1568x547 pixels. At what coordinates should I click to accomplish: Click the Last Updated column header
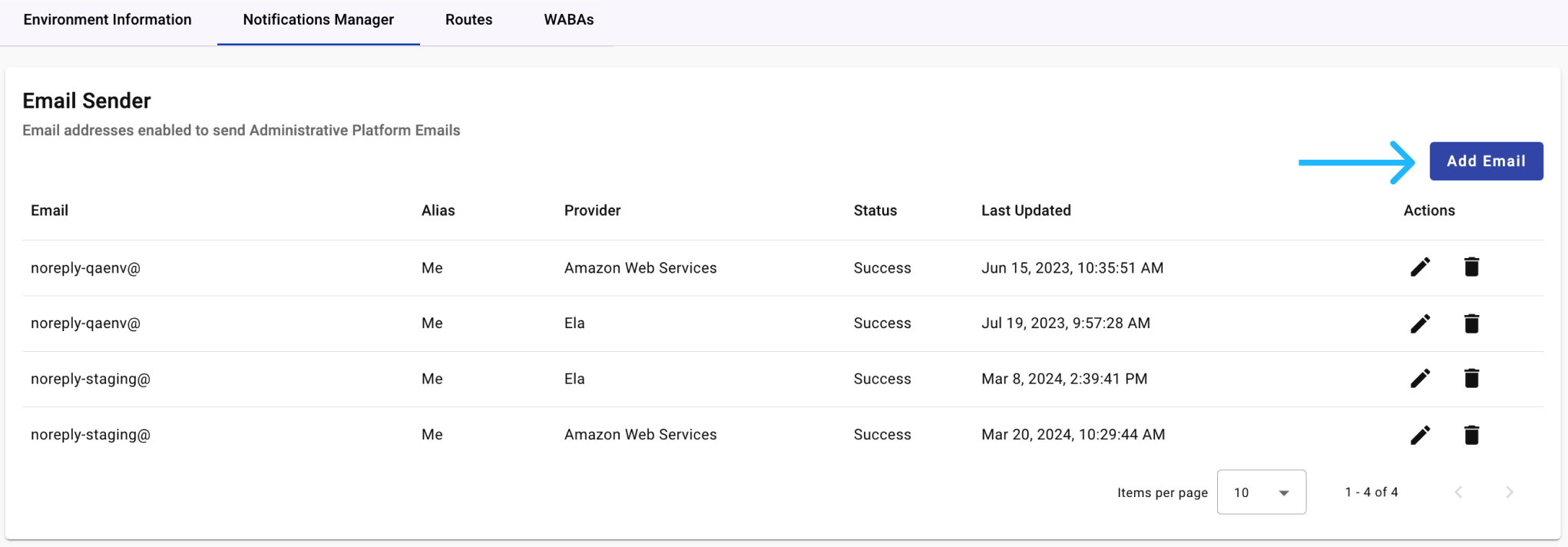click(1026, 211)
